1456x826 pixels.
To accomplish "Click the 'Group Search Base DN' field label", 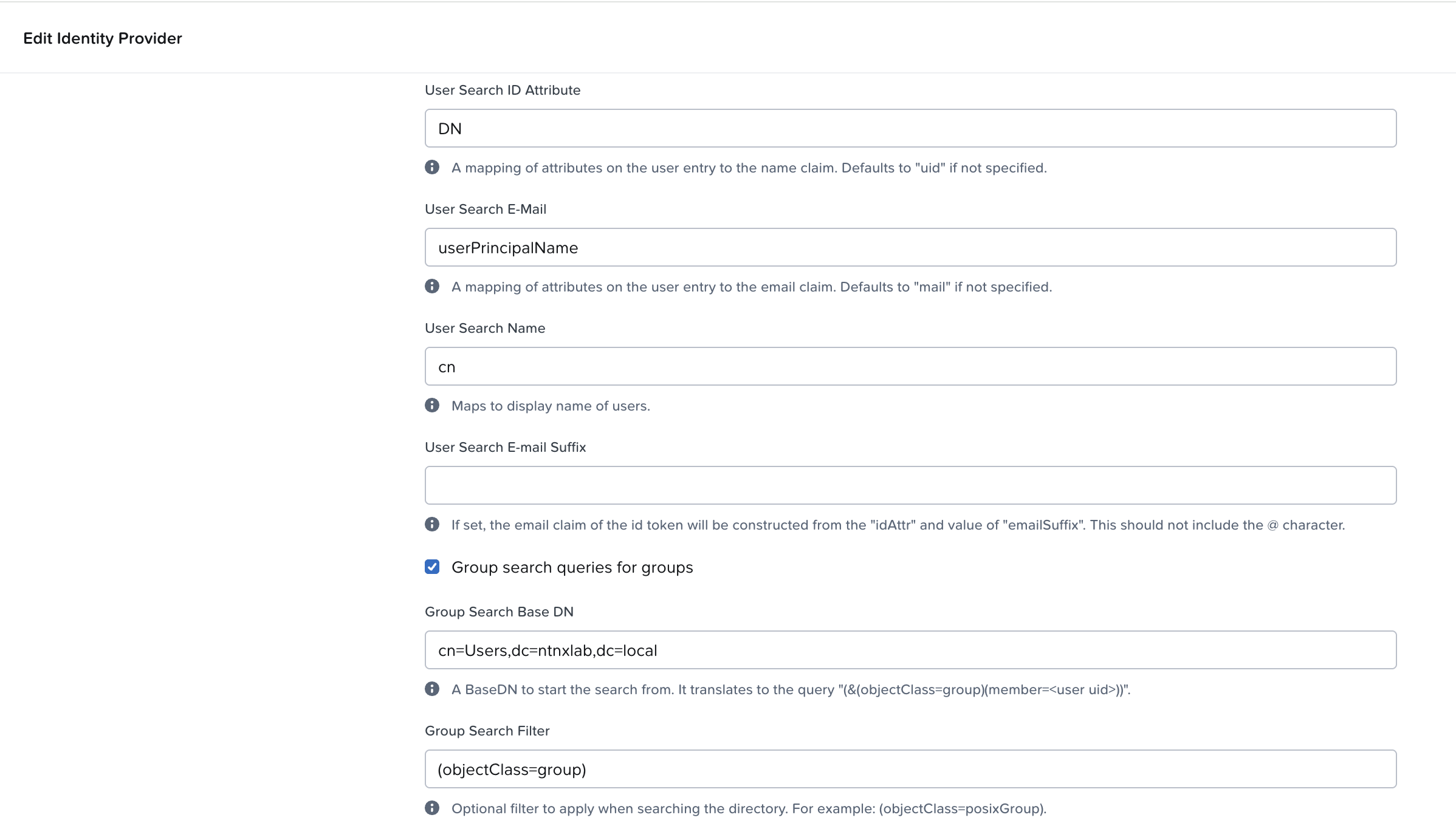I will coord(499,612).
